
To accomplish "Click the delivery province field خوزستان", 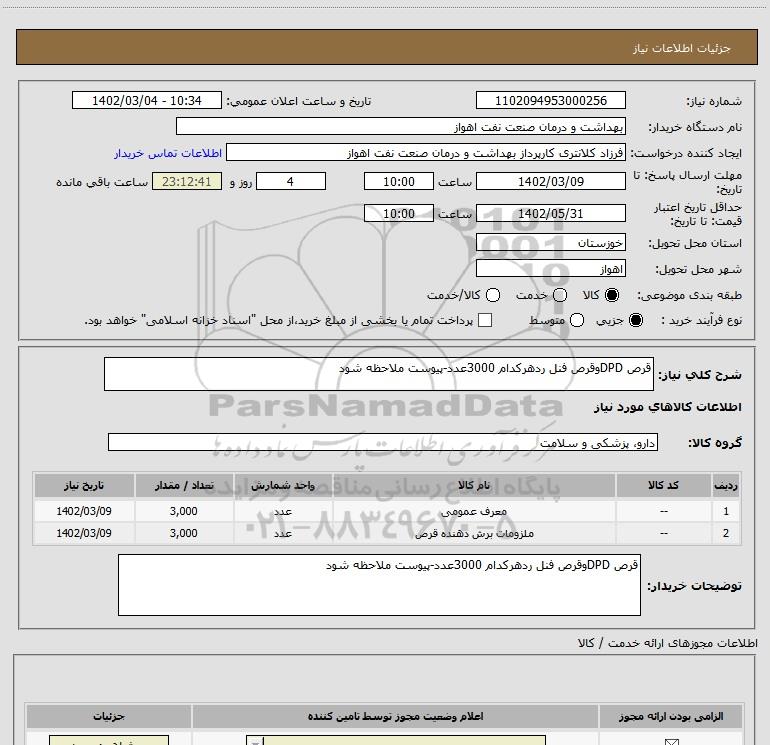I will 550,243.
